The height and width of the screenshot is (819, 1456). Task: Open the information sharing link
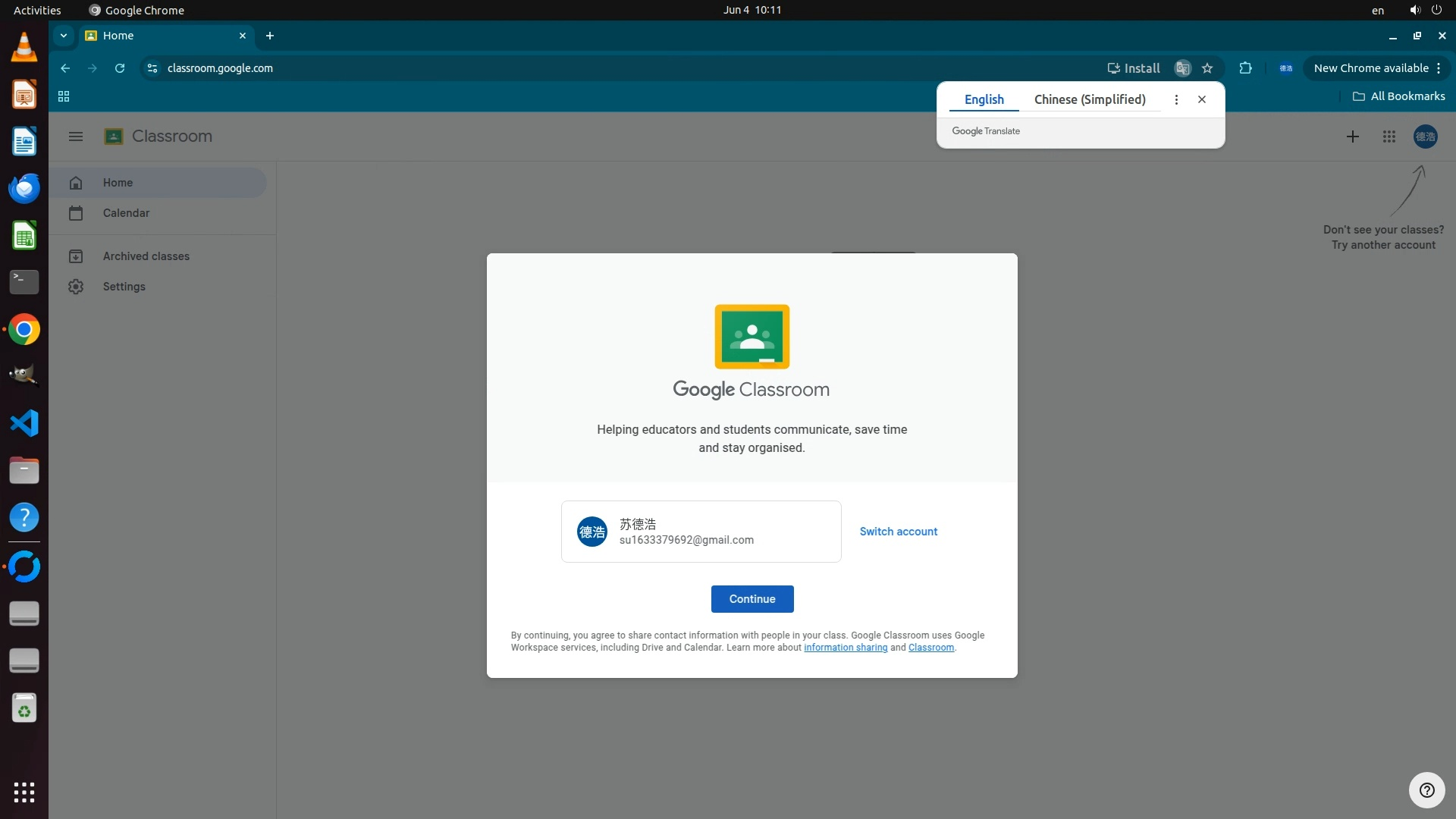tap(845, 648)
